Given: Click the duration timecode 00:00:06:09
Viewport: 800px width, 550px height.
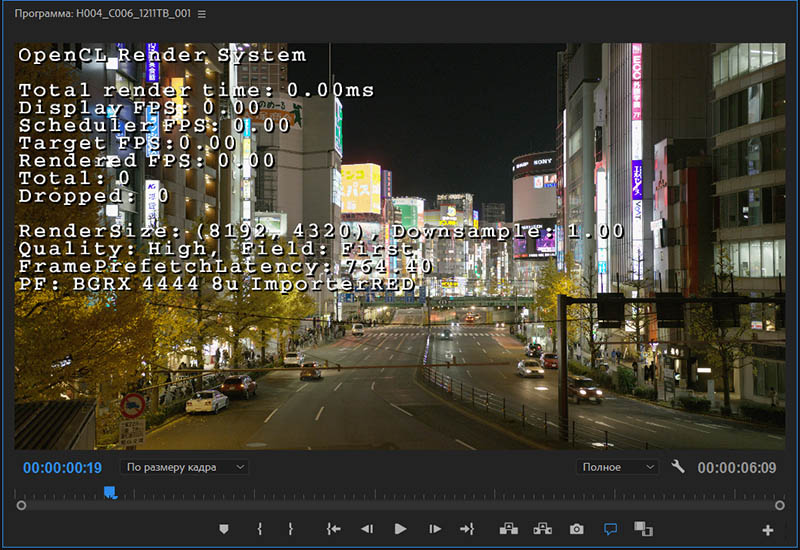Looking at the screenshot, I should 737,468.
